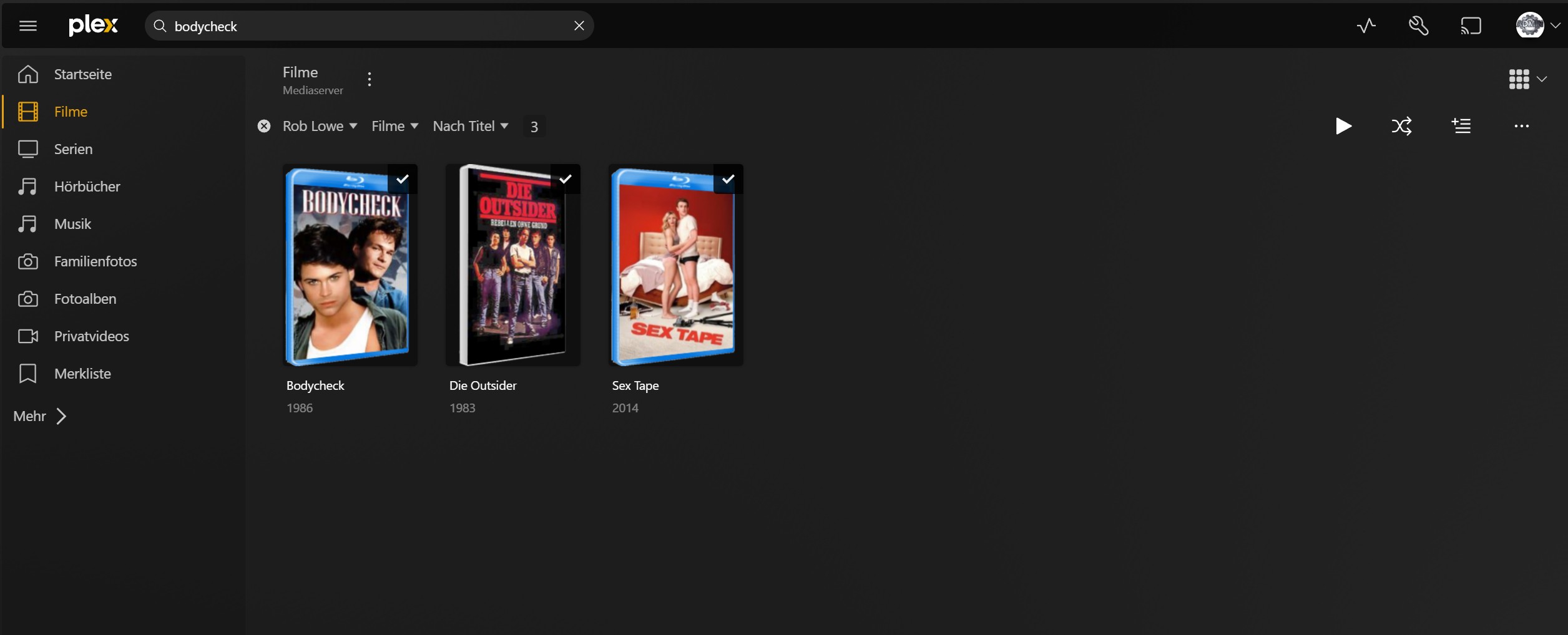Add filtered movies to playlist
Screen dimensions: 1568x635
[1461, 126]
